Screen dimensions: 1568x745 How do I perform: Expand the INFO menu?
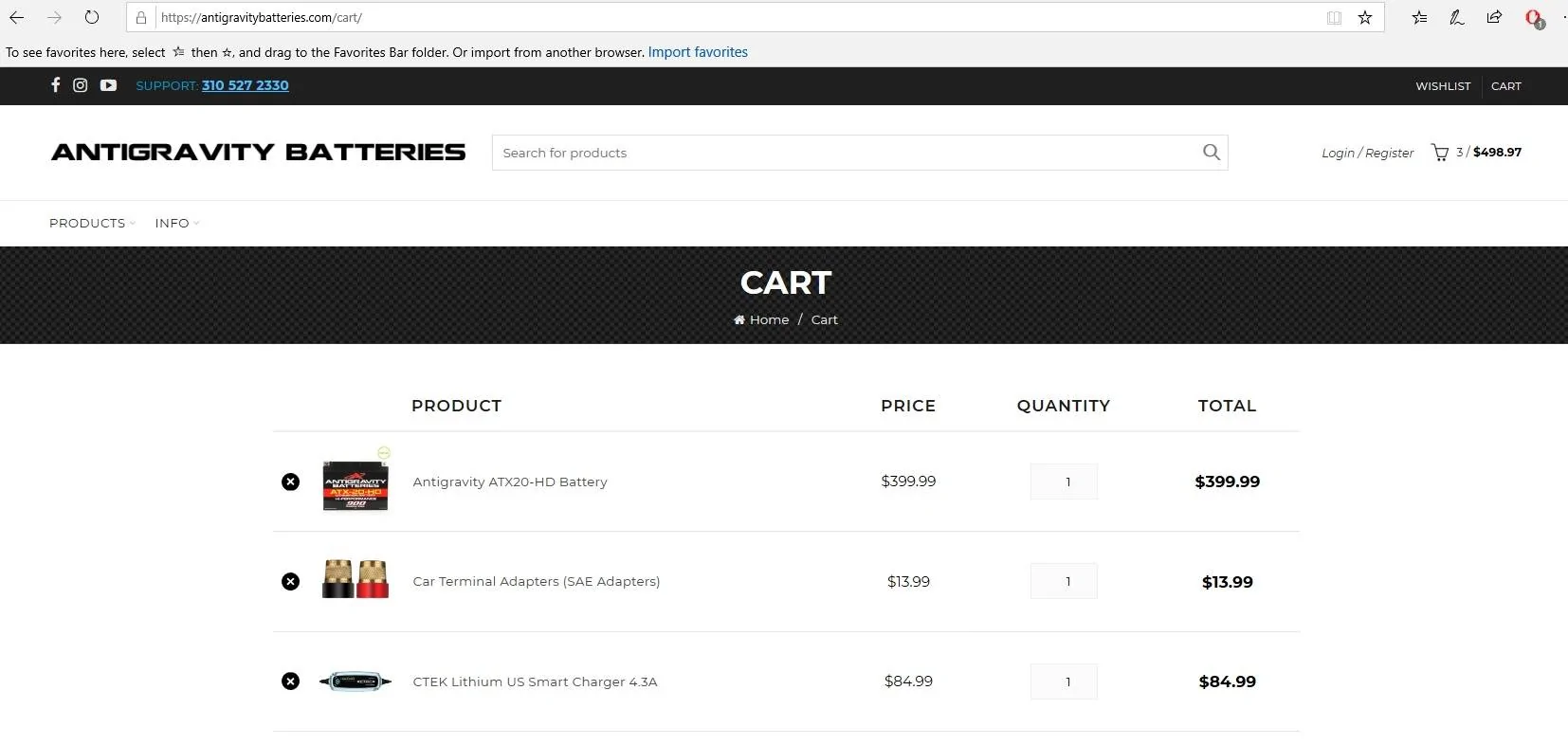[177, 223]
